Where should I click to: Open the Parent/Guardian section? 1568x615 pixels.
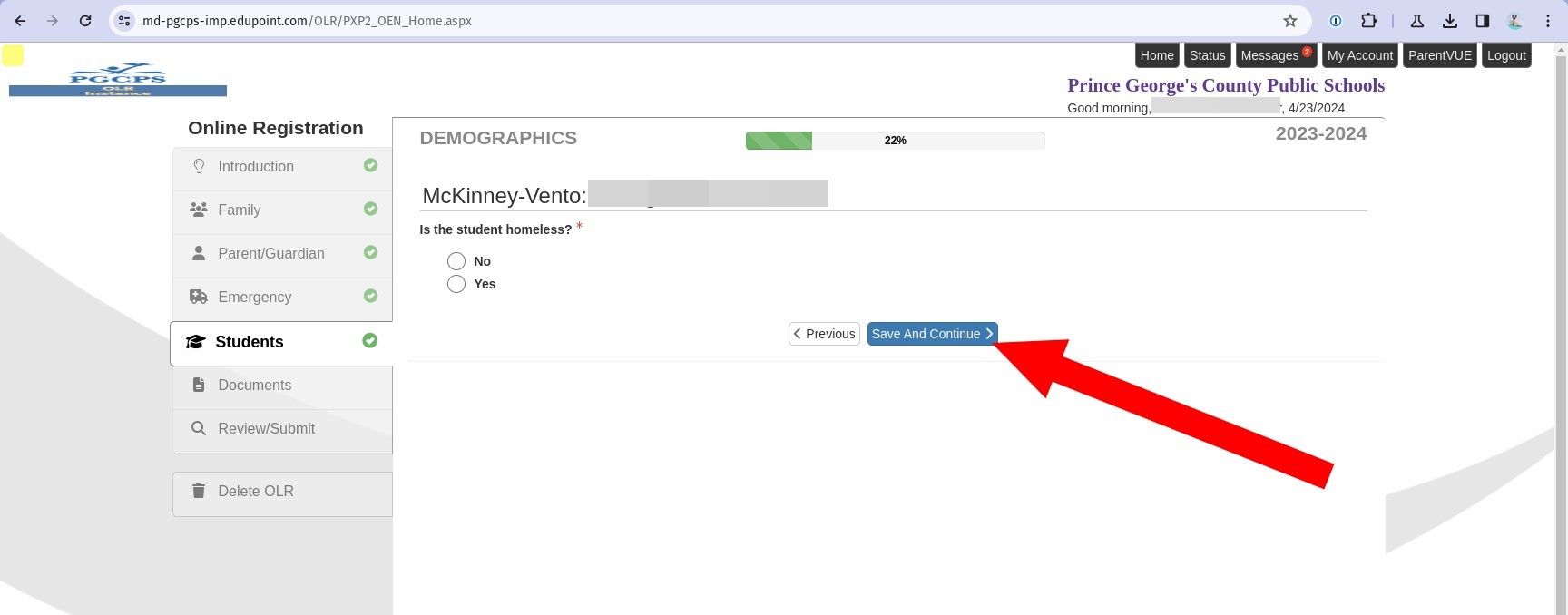[270, 254]
